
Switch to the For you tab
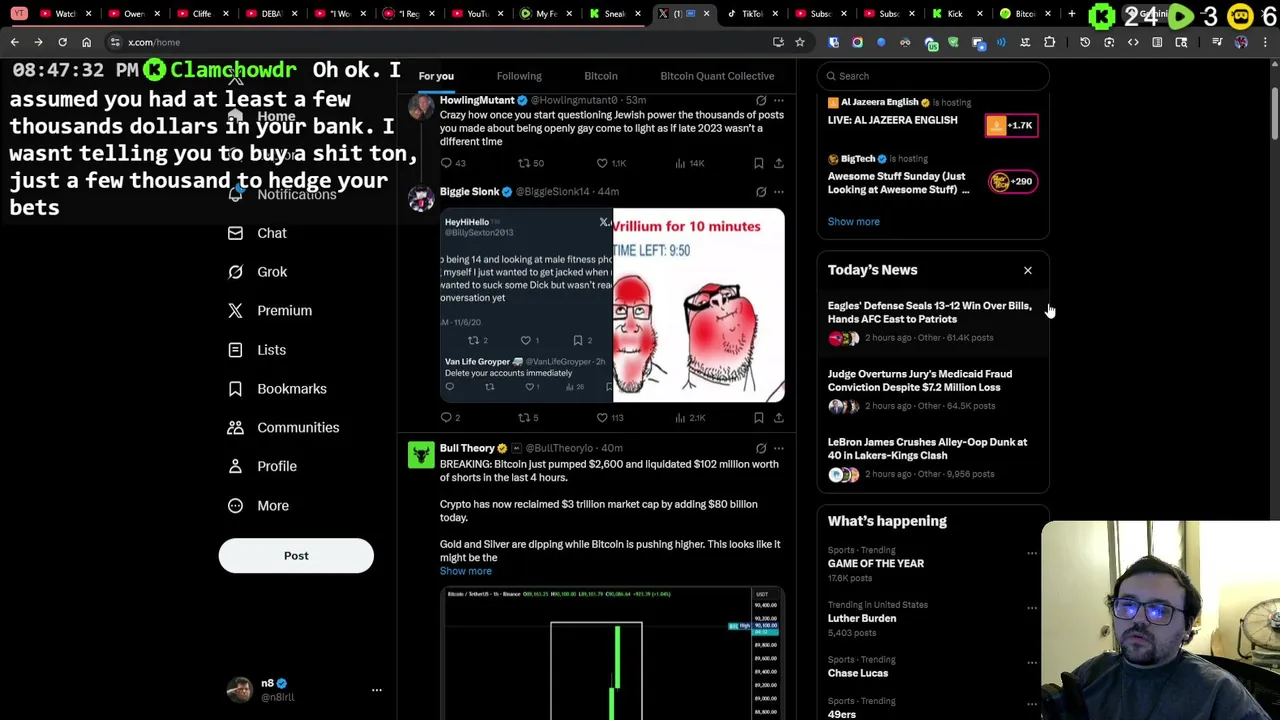[x=436, y=76]
